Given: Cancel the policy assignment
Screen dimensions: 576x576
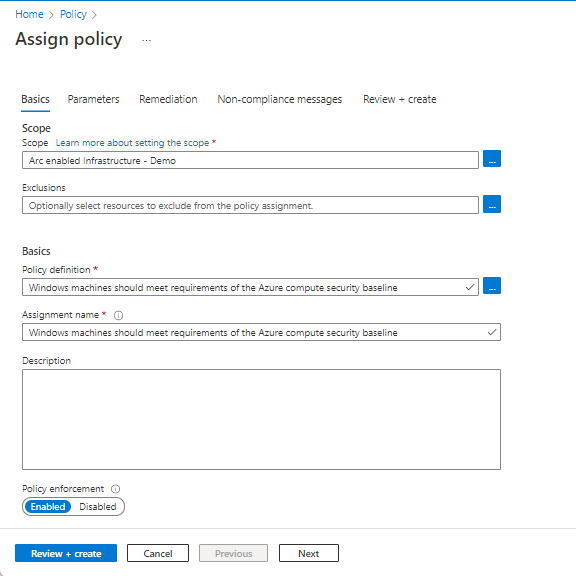Looking at the screenshot, I should point(158,553).
